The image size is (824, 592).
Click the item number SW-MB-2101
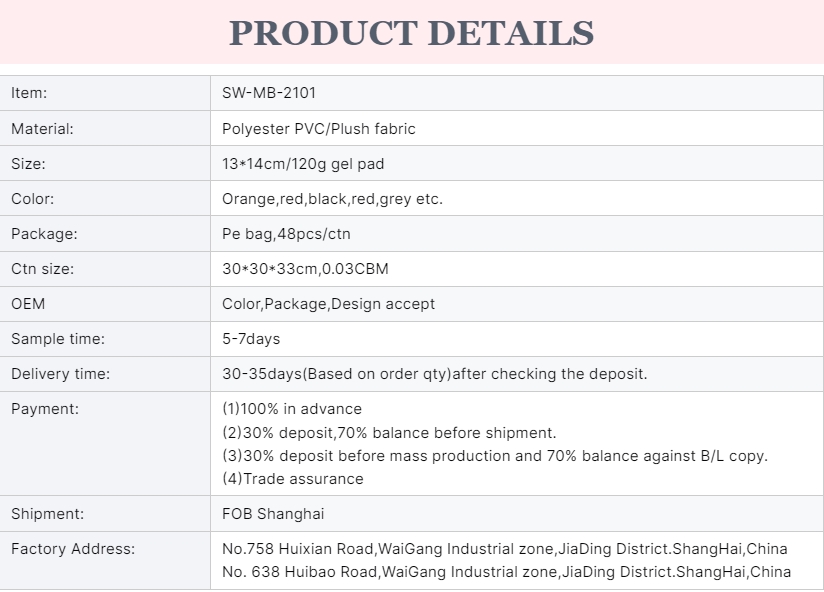click(x=269, y=93)
